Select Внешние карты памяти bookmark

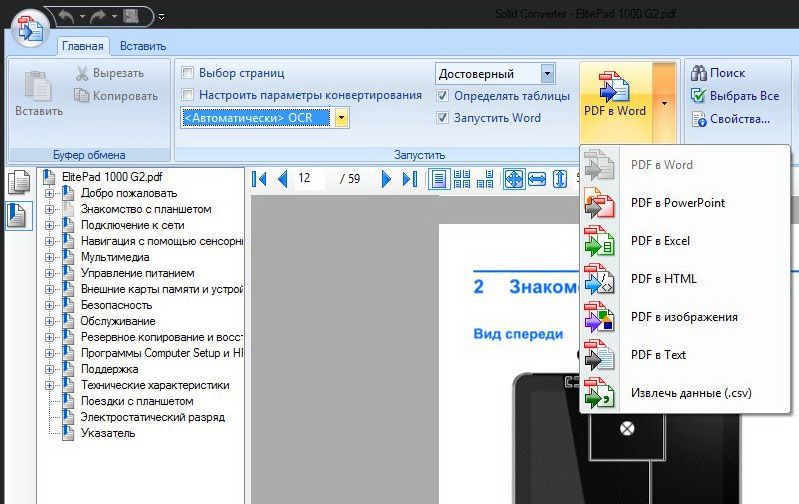point(162,289)
